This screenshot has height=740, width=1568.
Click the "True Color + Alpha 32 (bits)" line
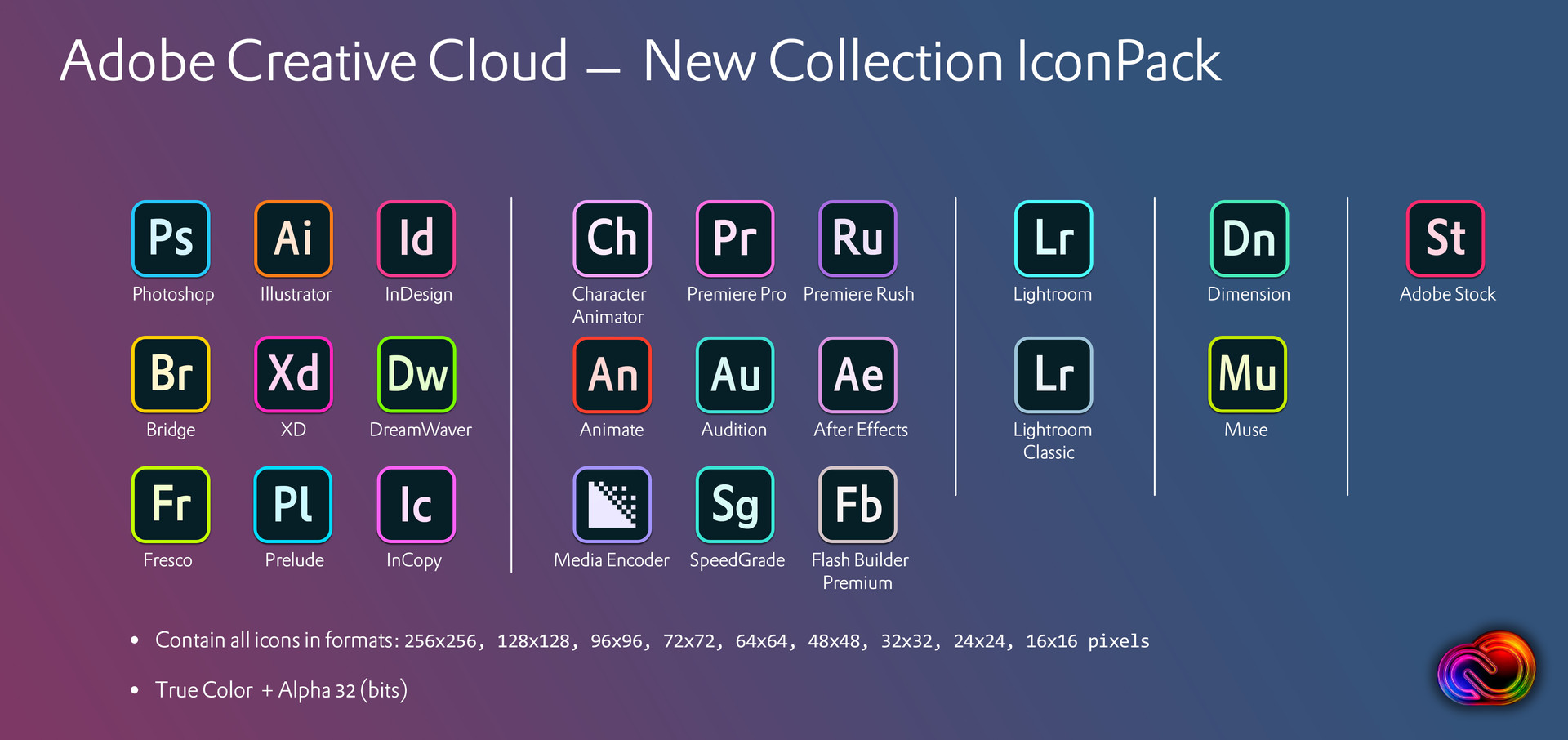(281, 690)
